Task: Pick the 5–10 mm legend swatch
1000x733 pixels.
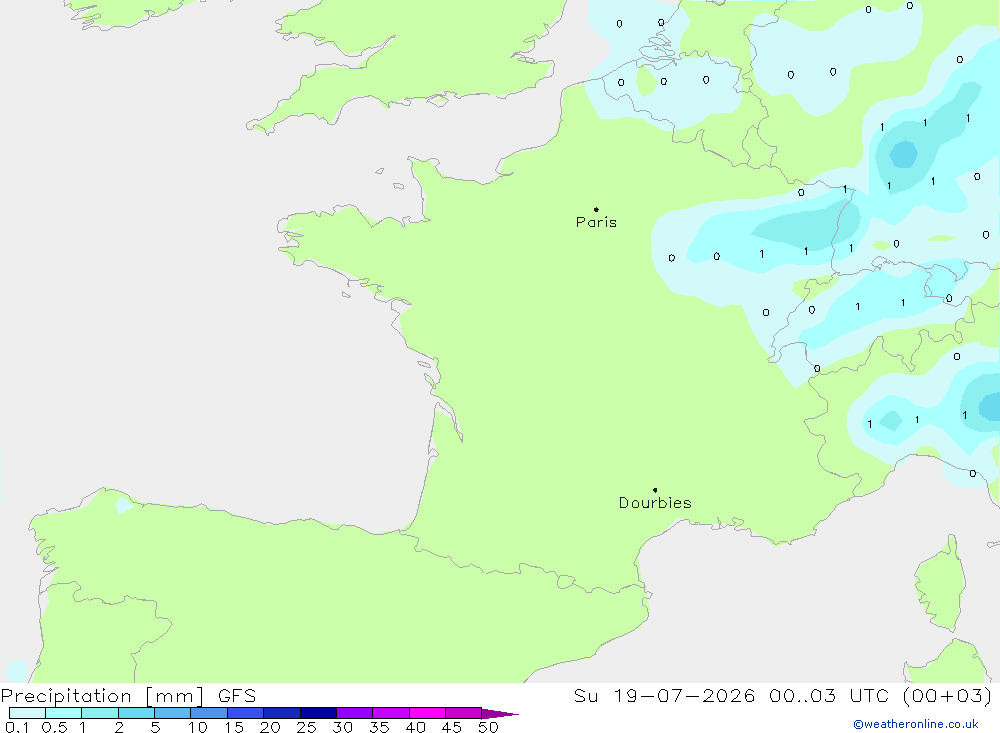Action: pyautogui.click(x=173, y=713)
